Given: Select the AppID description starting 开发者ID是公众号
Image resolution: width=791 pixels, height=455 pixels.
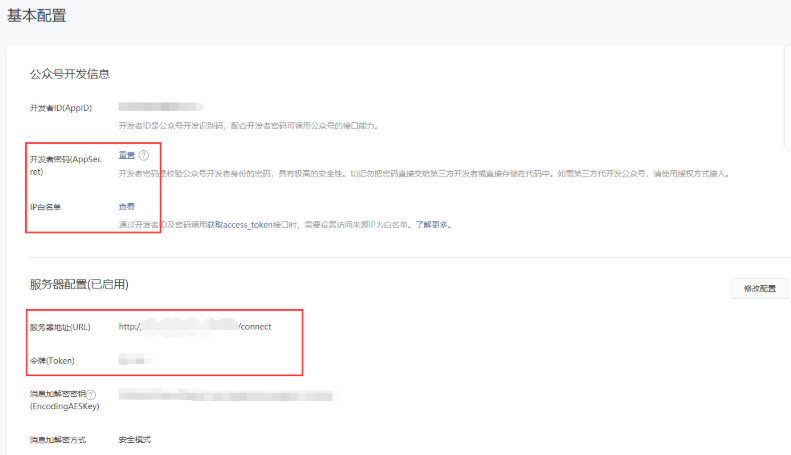Looking at the screenshot, I should pyautogui.click(x=249, y=126).
